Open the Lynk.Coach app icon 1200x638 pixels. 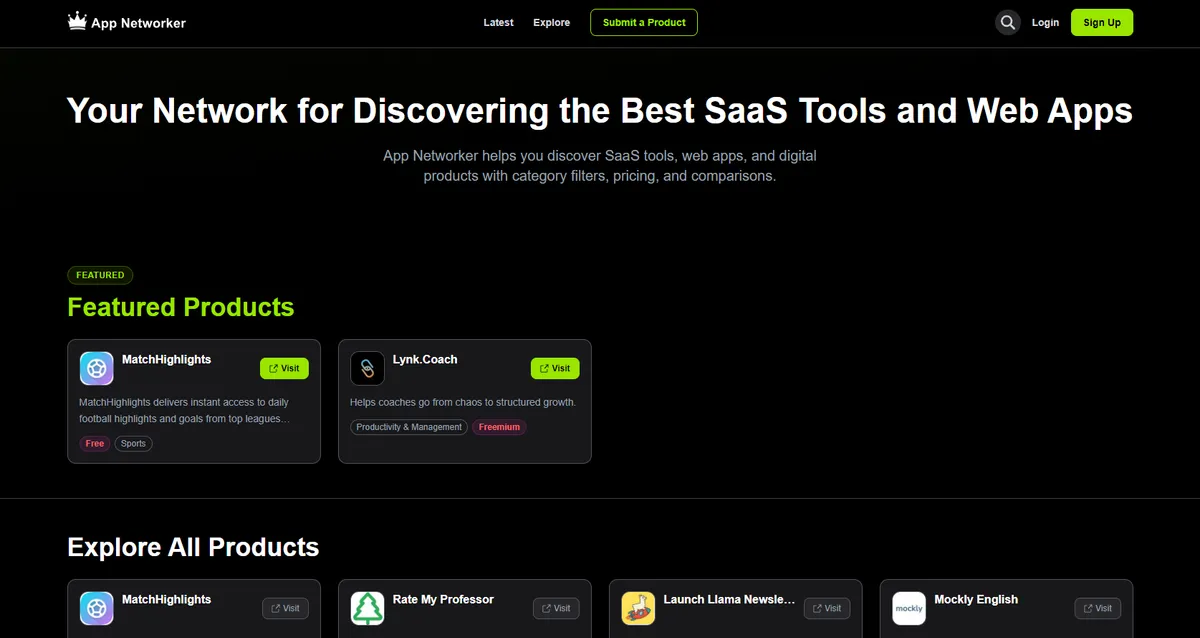pos(368,368)
